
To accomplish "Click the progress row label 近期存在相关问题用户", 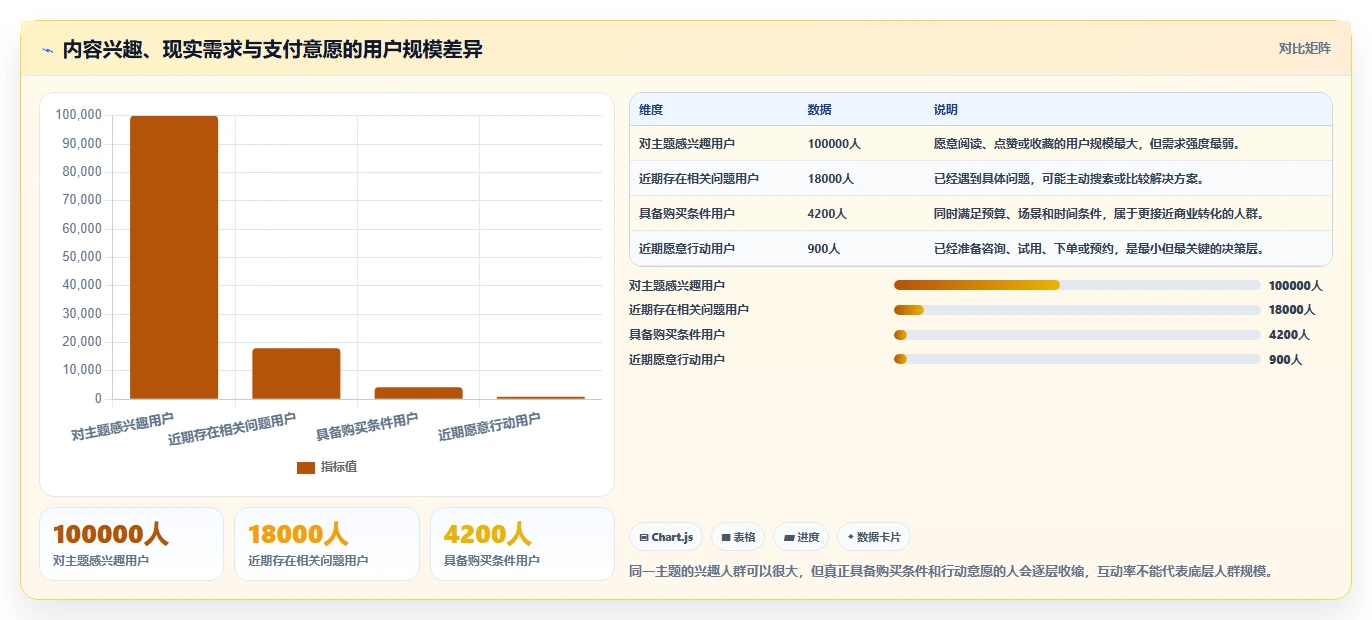I will click(x=689, y=310).
